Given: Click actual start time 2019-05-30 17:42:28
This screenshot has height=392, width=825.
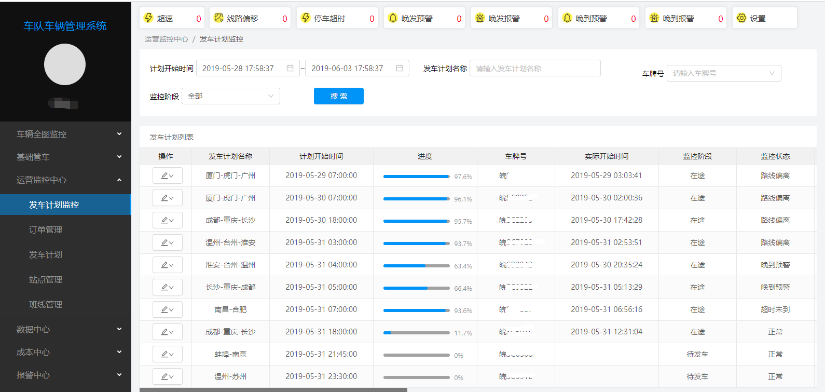Looking at the screenshot, I should (606, 220).
